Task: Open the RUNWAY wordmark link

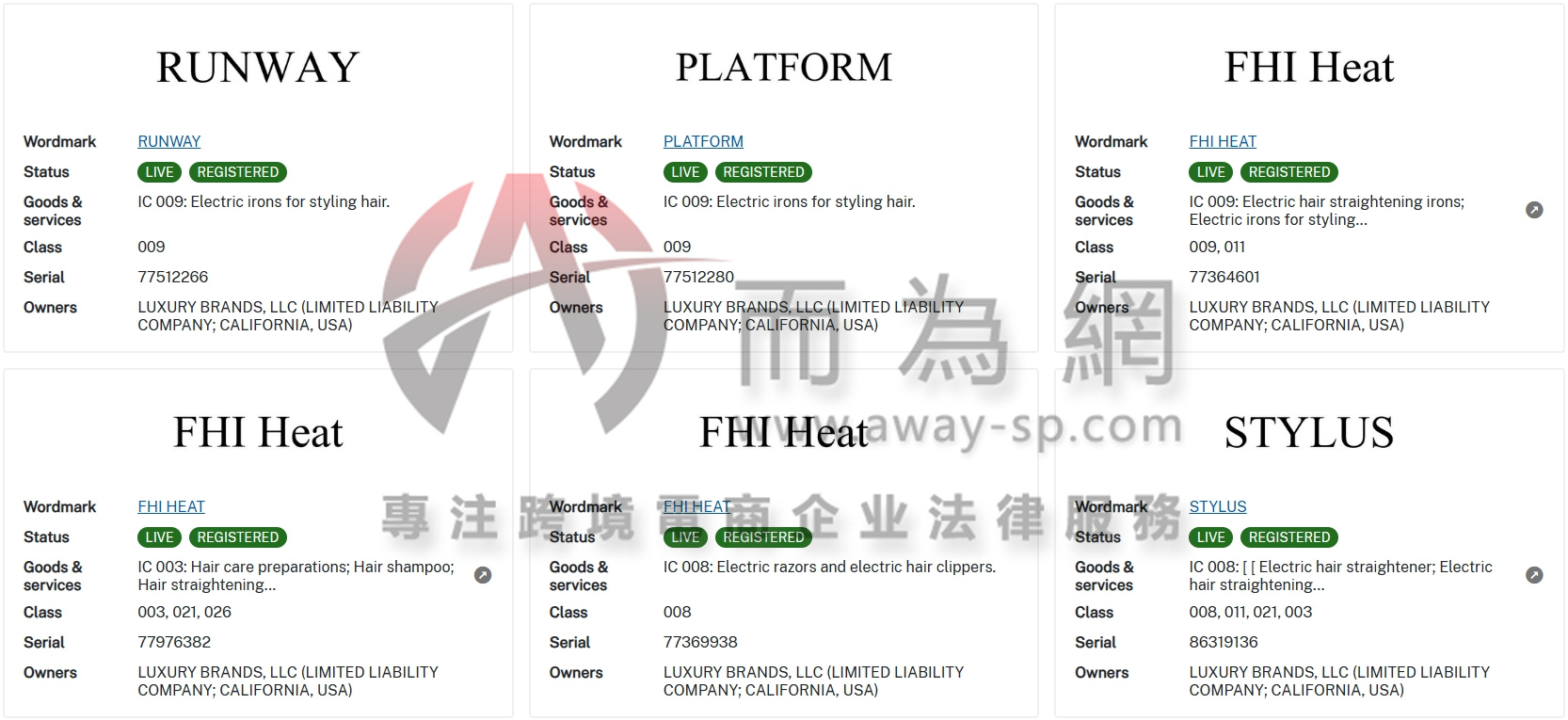Action: click(169, 141)
